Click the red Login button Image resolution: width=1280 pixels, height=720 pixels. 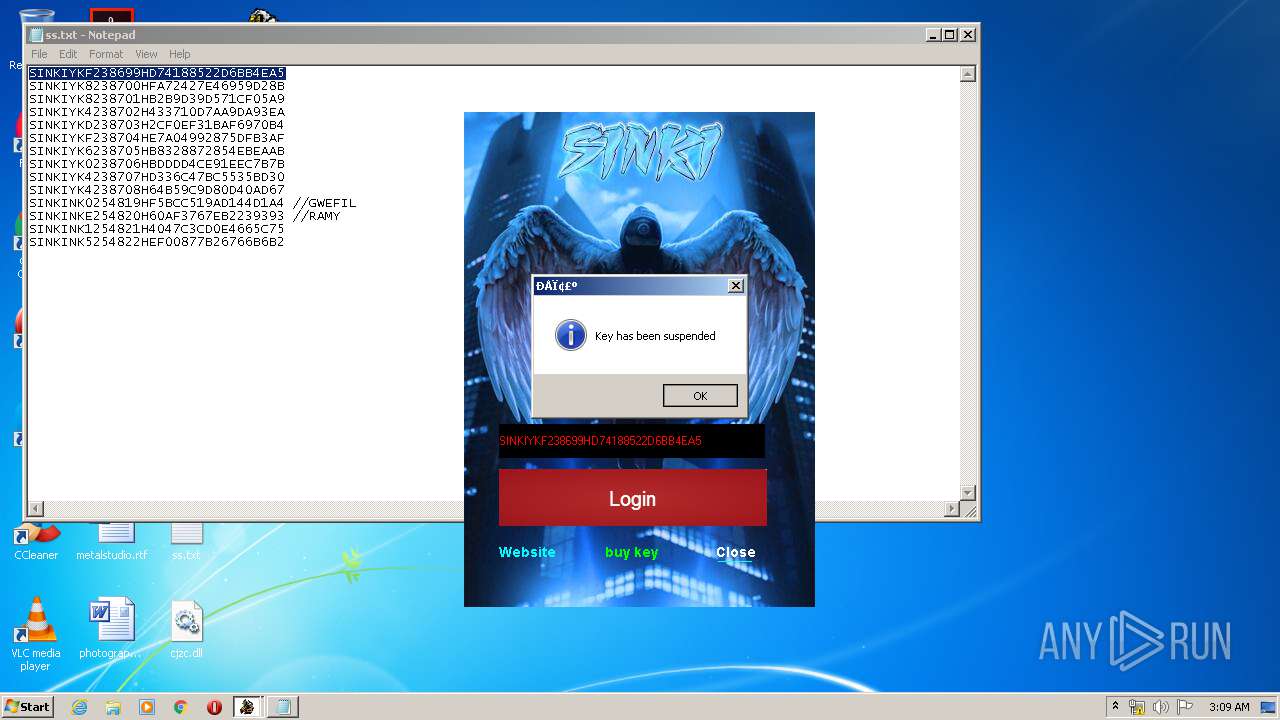click(x=632, y=498)
